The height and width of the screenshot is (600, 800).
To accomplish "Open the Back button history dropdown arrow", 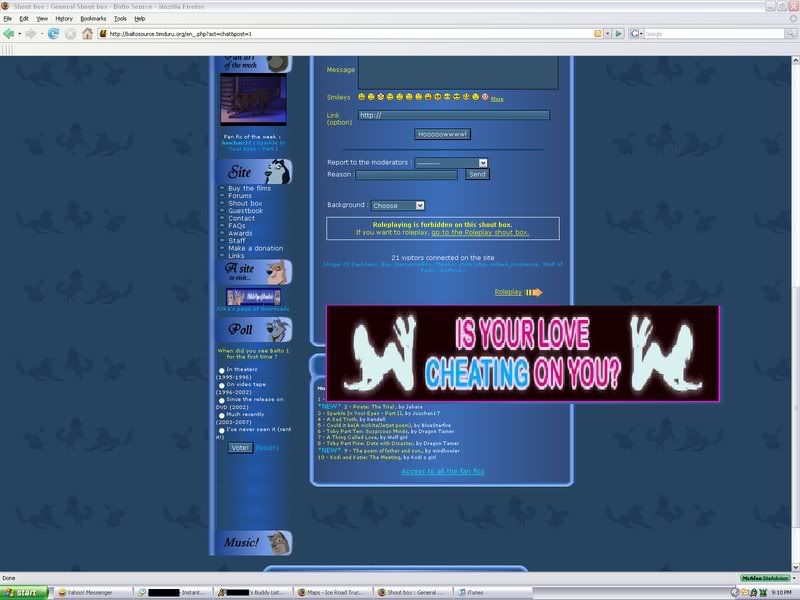I will click(x=19, y=34).
